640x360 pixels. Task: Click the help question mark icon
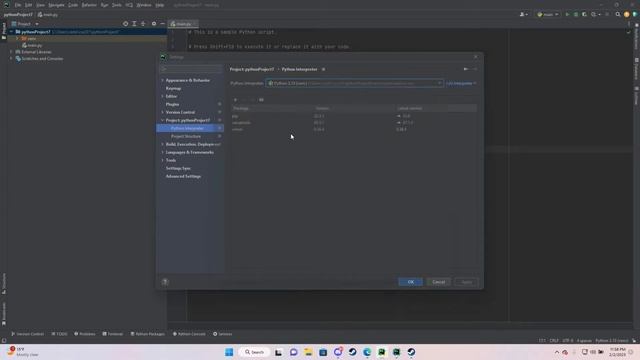click(x=165, y=282)
